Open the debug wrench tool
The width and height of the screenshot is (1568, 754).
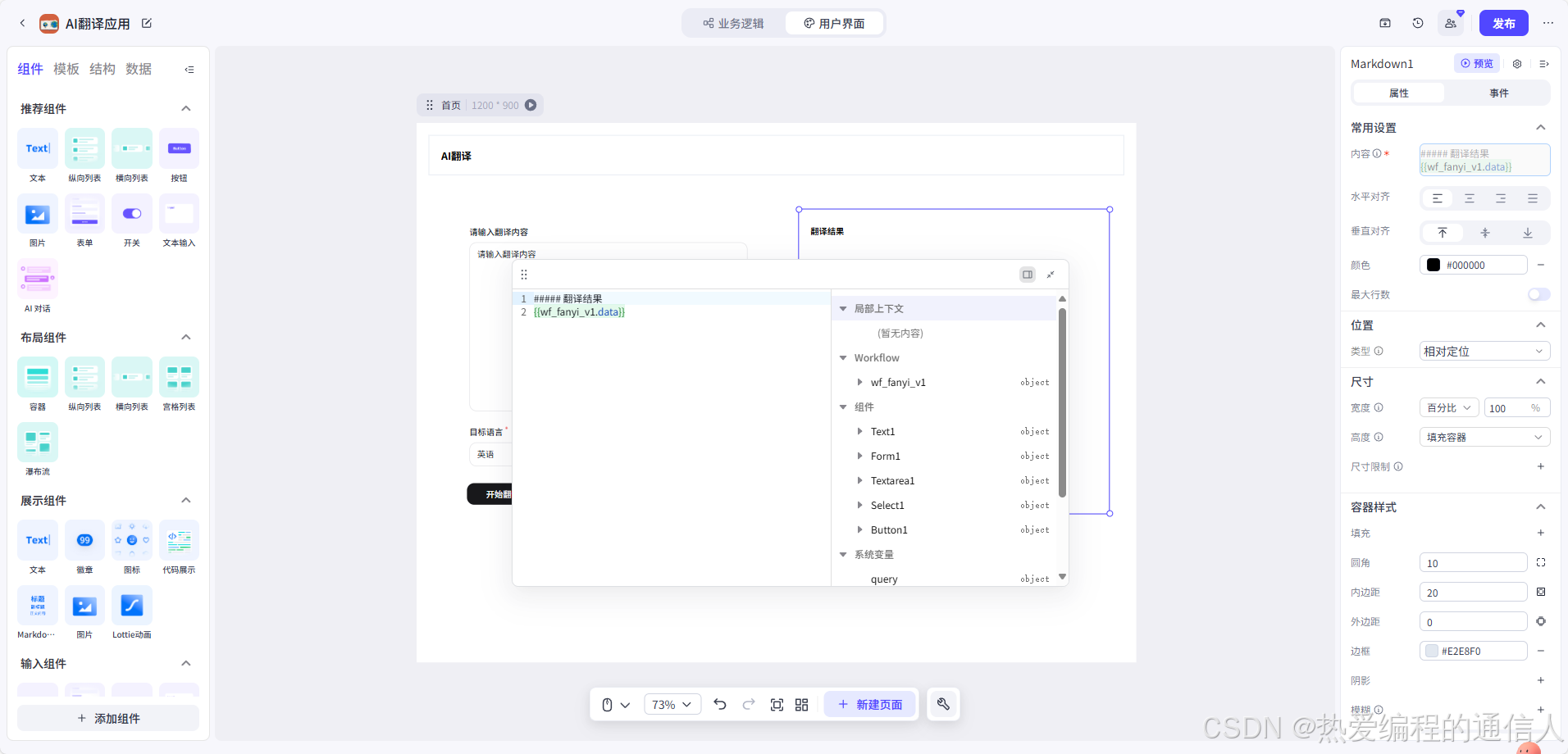[x=943, y=704]
